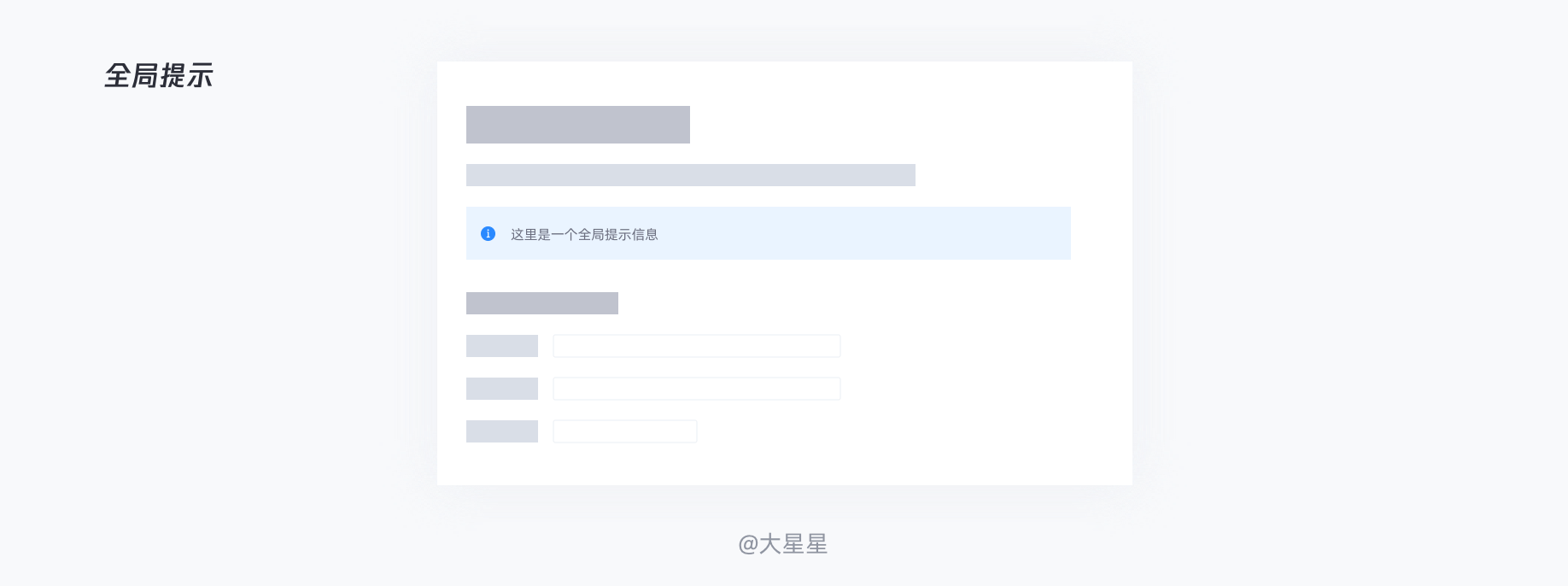1568x586 pixels.
Task: Click the @ symbol in the watermark
Action: pyautogui.click(x=748, y=545)
